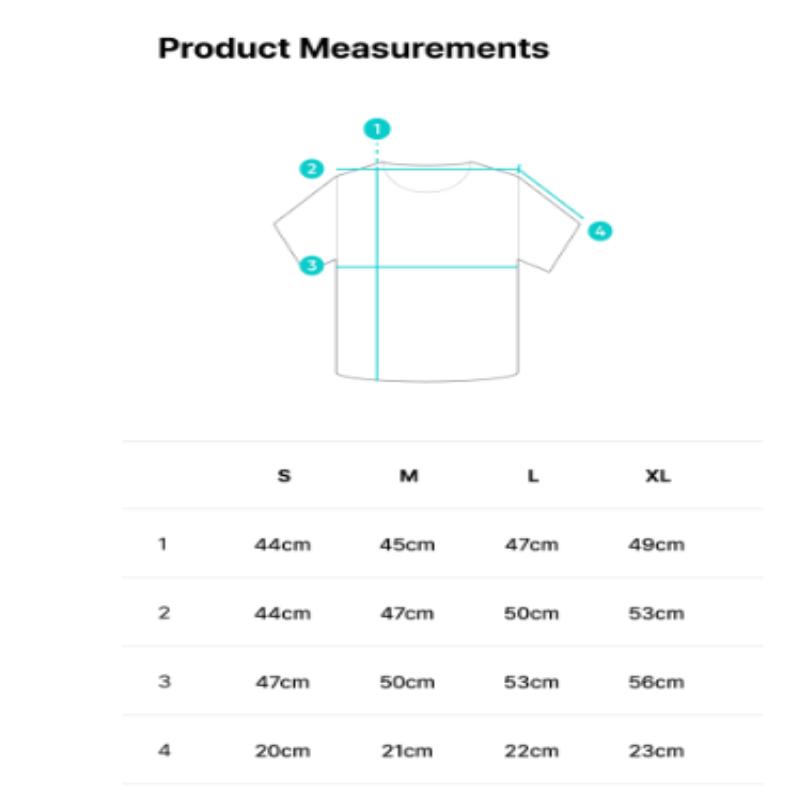Click row label 4 in the table
This screenshot has width=800, height=800.
(x=163, y=750)
